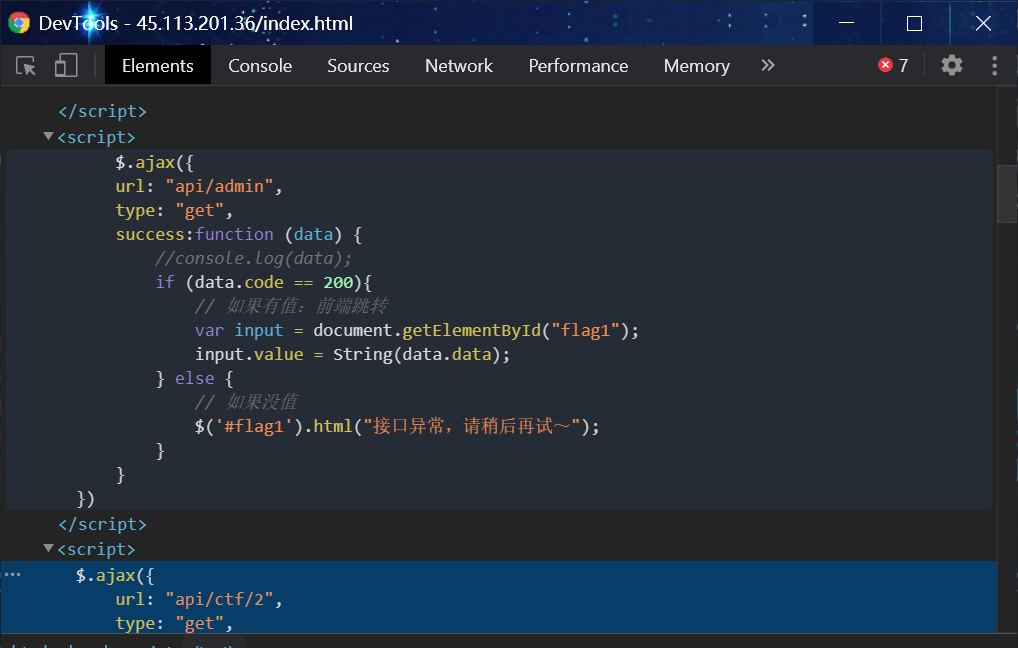
Task: Click the Chrome icon in title bar
Action: pos(19,23)
